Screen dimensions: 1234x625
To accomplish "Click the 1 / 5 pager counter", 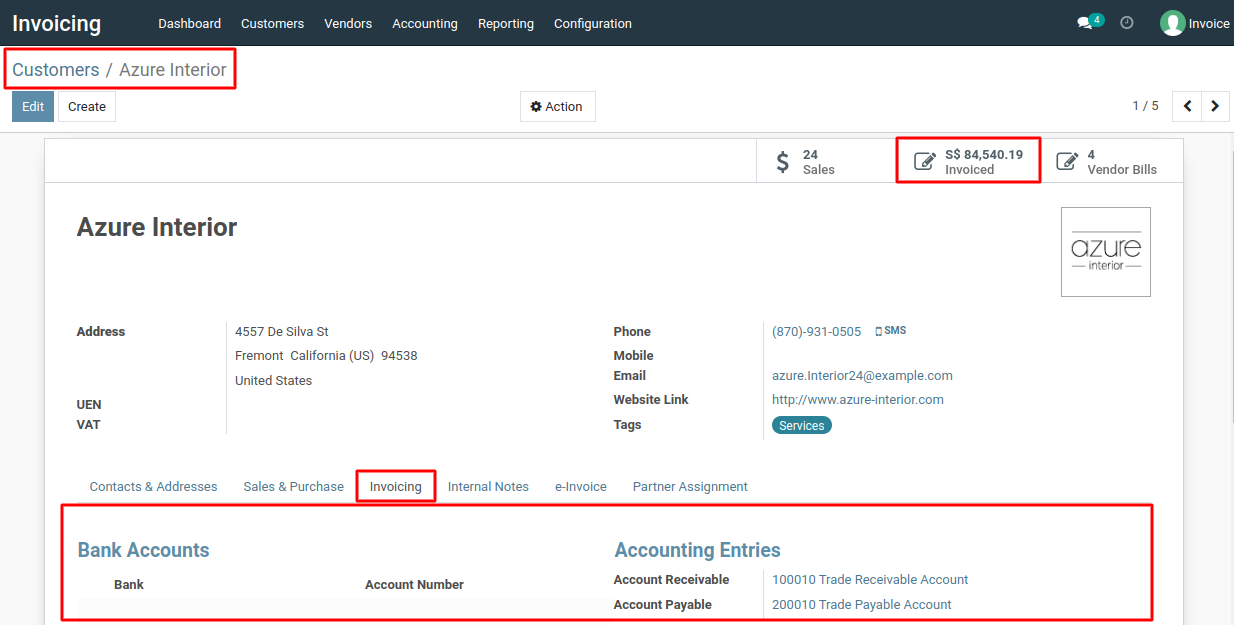I will [x=1145, y=106].
